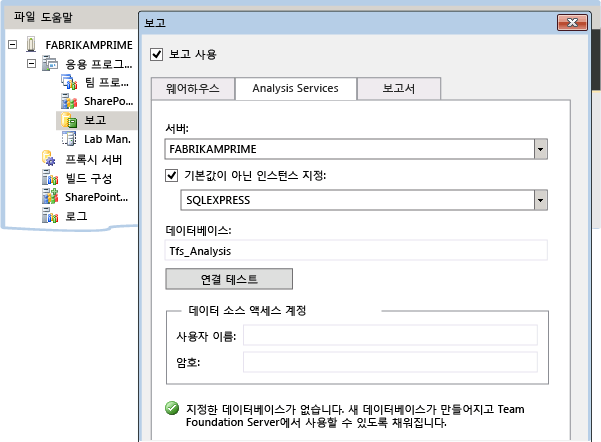Select the Lab Man. tree item
The width and height of the screenshot is (601, 442).
[107, 139]
